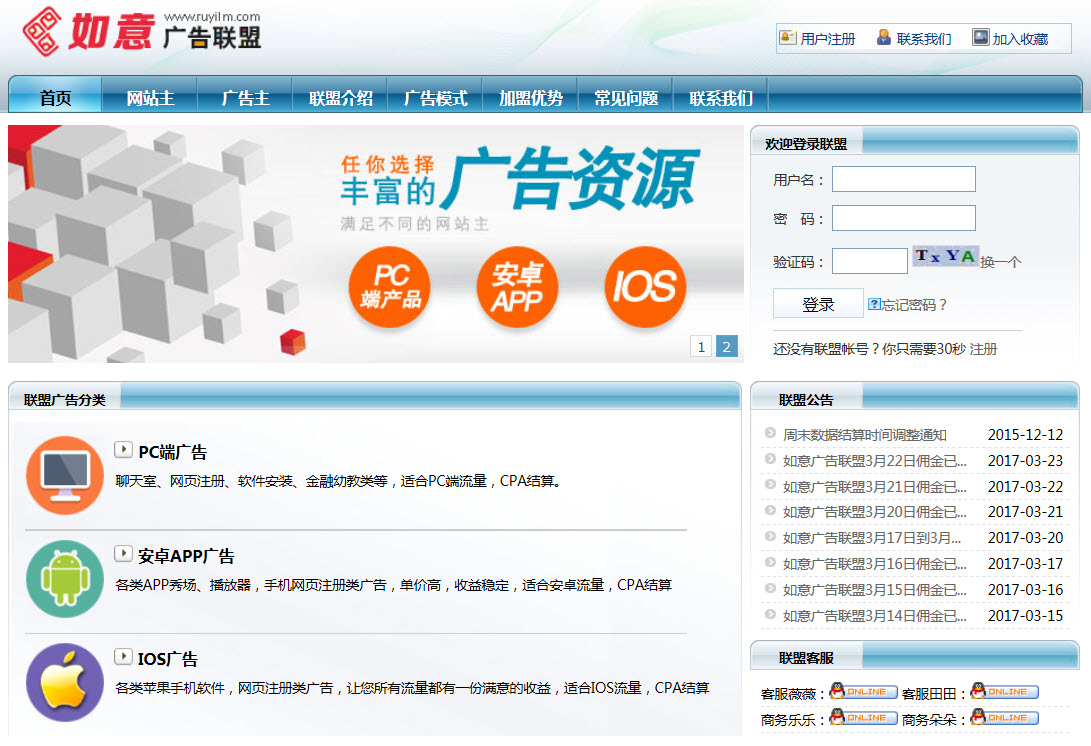Expand the 安卓APP广告 arrow
This screenshot has width=1091, height=746.
[x=123, y=554]
